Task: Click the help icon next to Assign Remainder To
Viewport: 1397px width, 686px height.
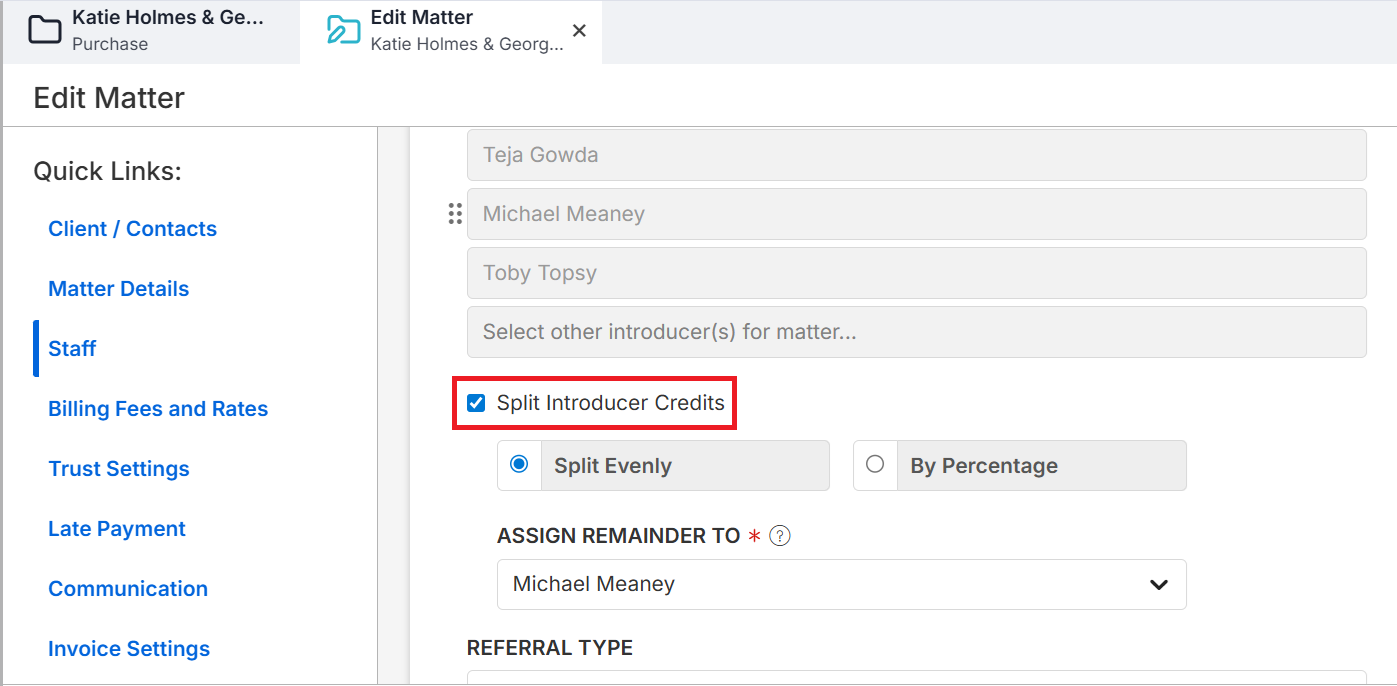Action: click(780, 536)
